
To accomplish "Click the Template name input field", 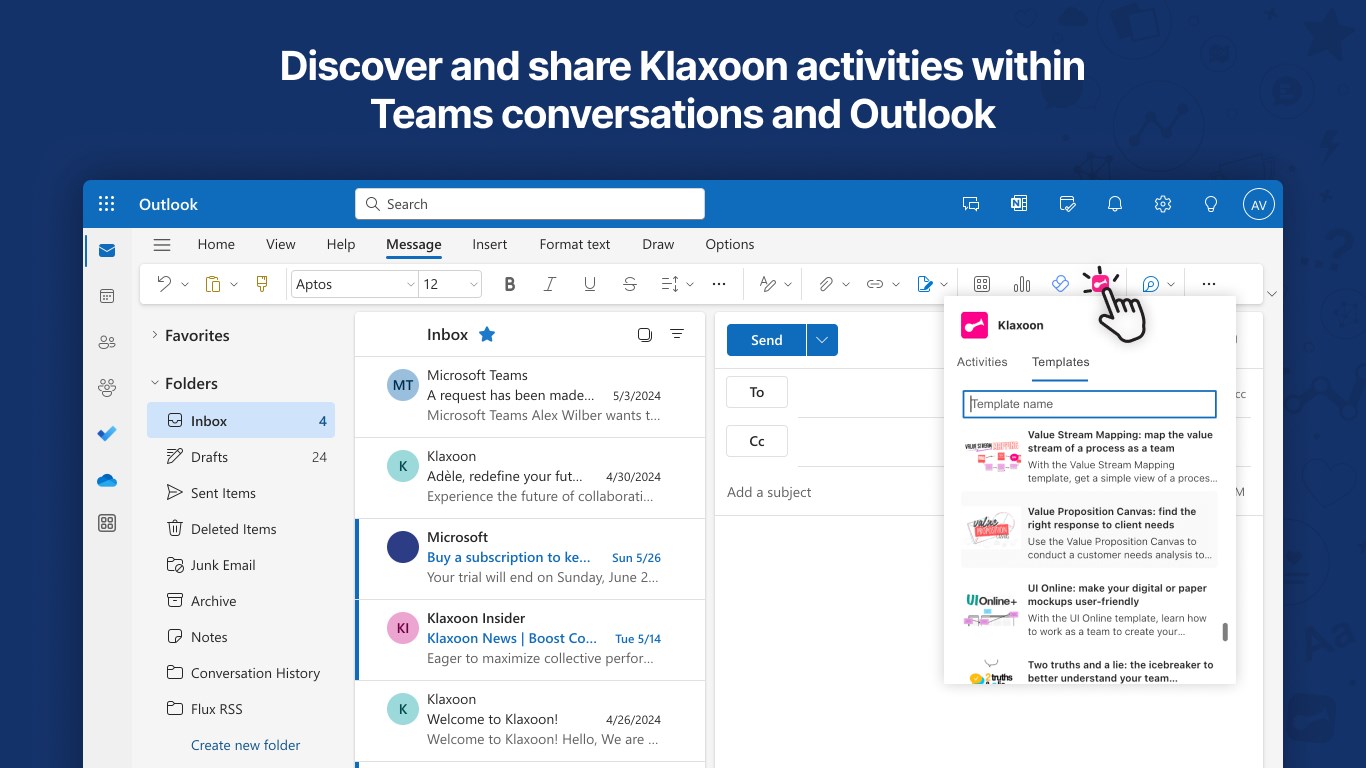I will coord(1090,404).
